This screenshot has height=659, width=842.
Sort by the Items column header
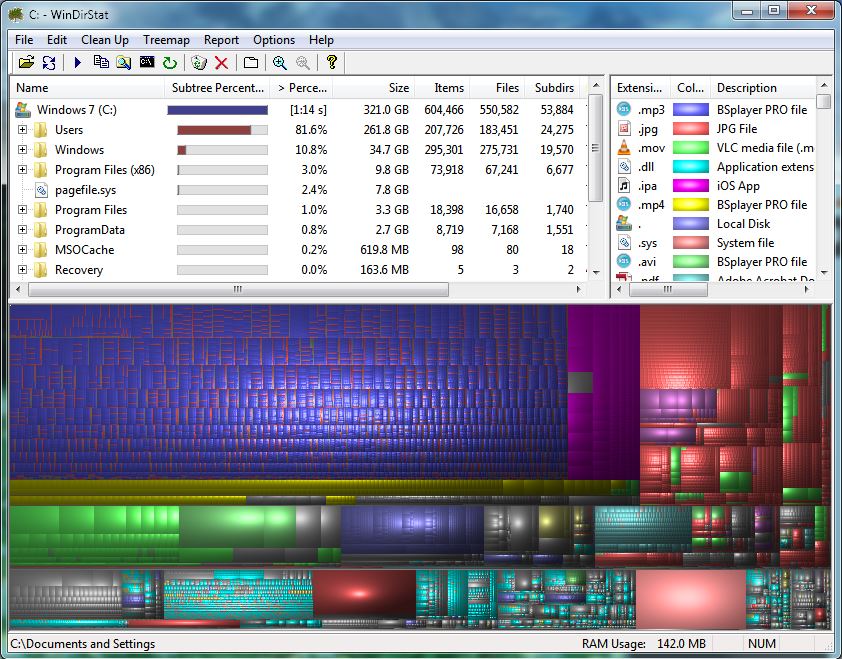442,88
